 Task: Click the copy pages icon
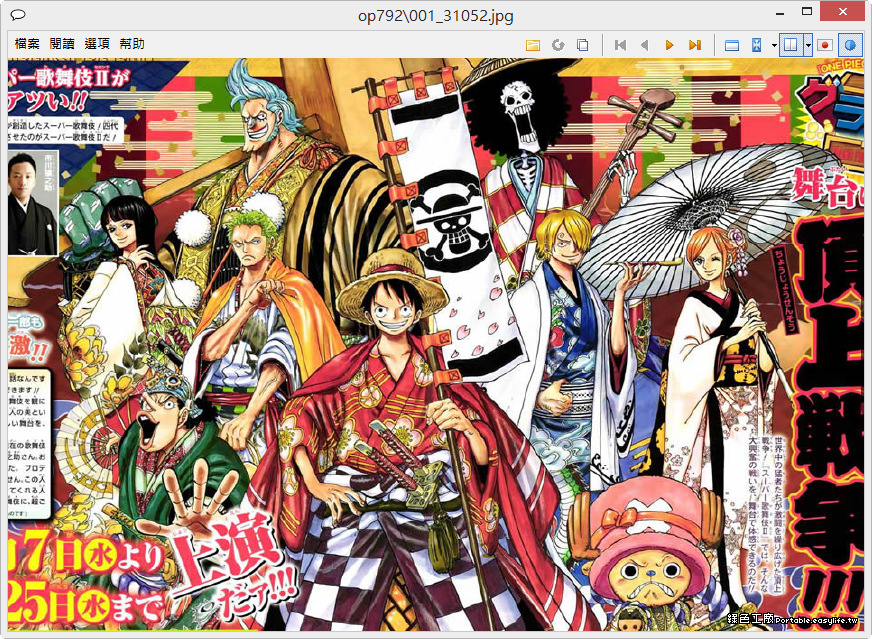(x=582, y=45)
